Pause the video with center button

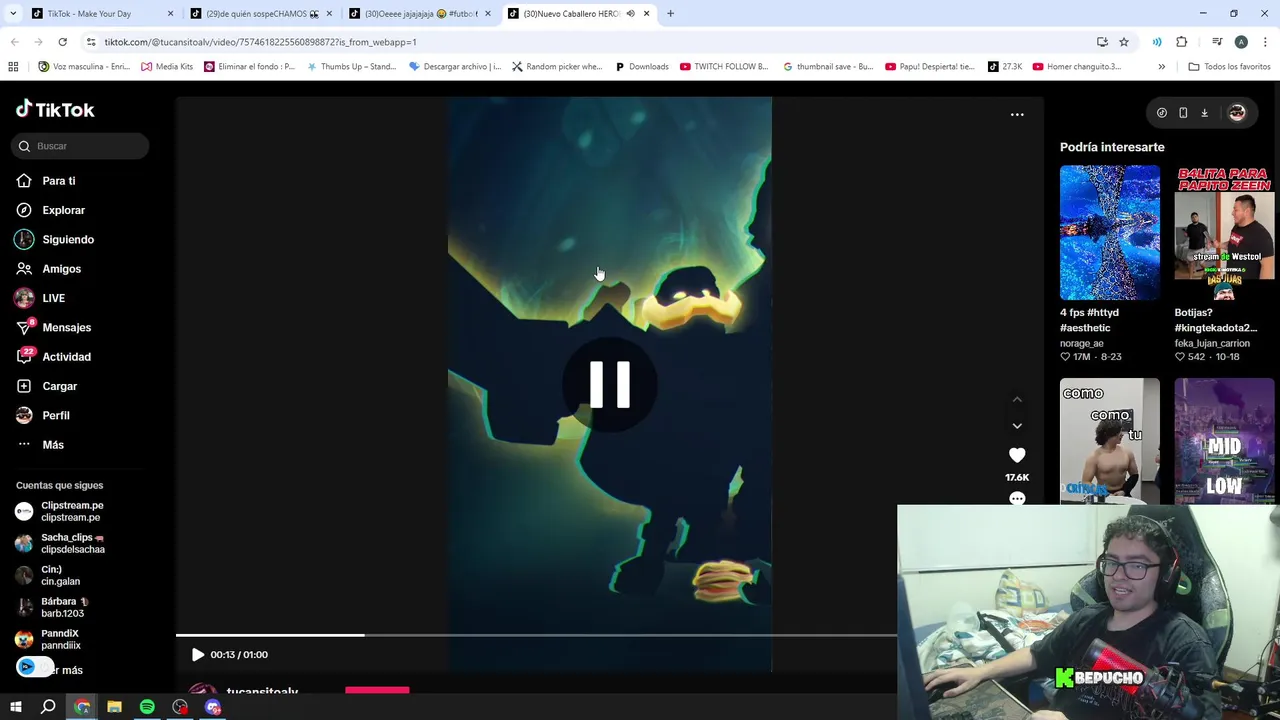(x=610, y=384)
